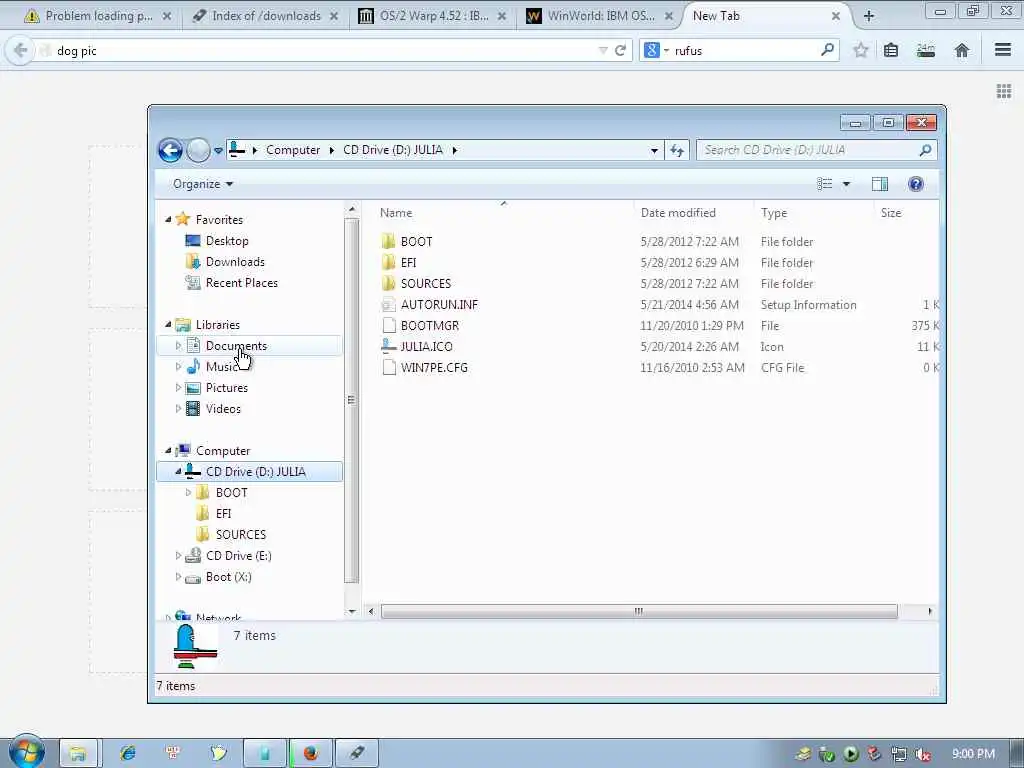Open BOOT folder in file list
This screenshot has width=1024, height=768.
click(417, 242)
